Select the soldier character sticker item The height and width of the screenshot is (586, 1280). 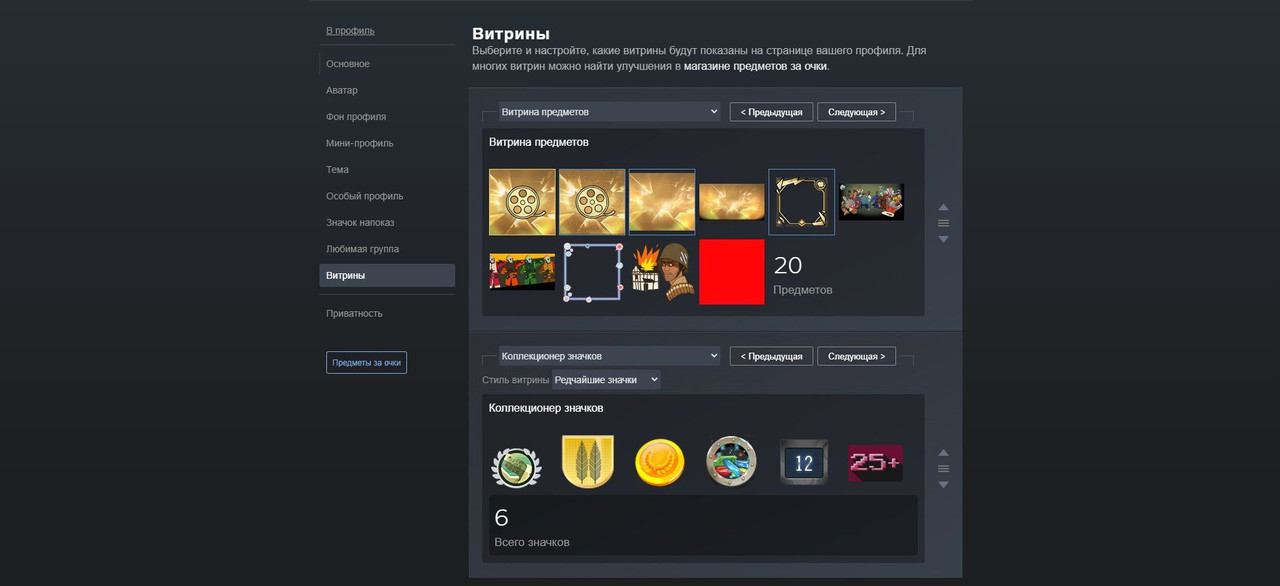pos(662,270)
